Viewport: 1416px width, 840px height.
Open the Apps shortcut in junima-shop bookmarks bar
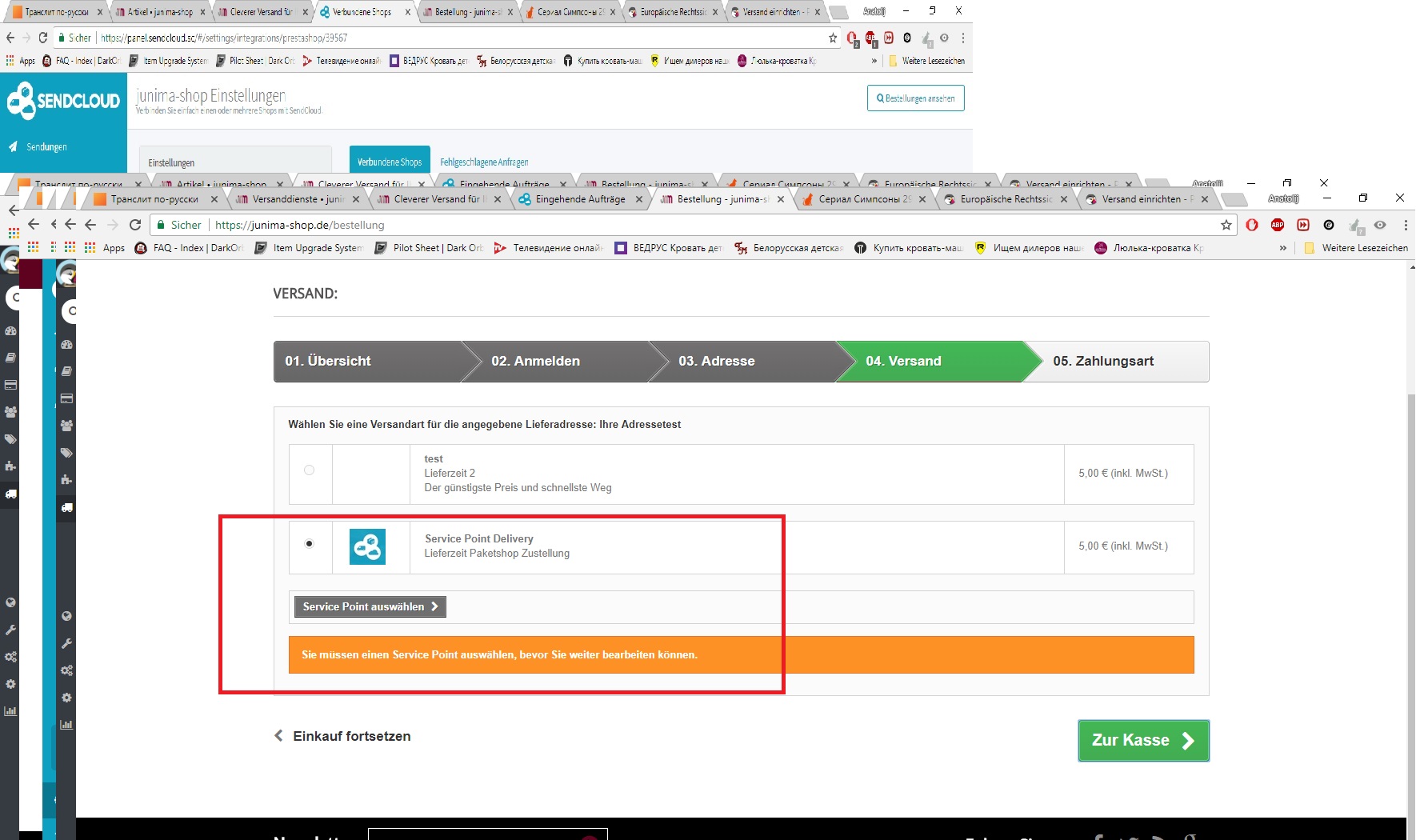point(105,248)
